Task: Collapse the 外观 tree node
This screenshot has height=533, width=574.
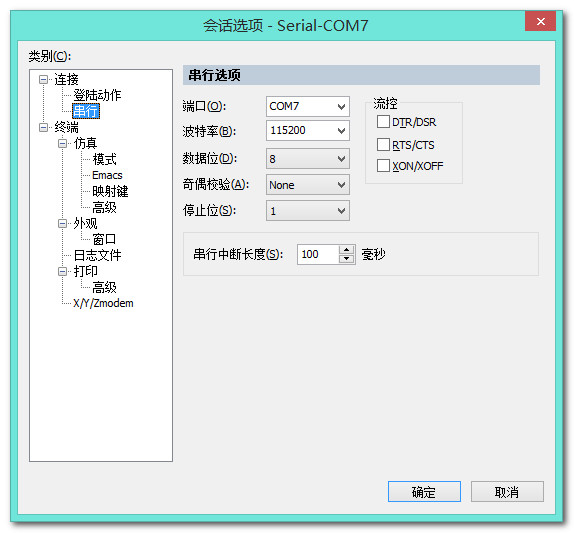Action: [62, 223]
